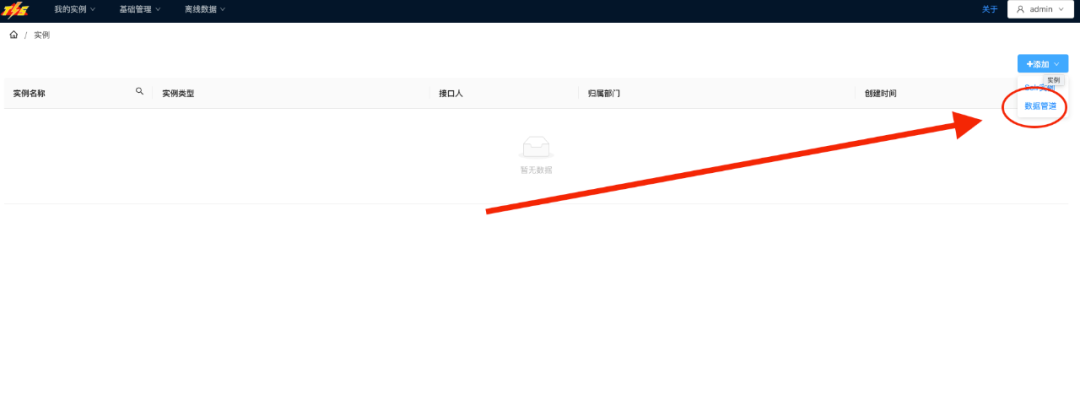The image size is (1080, 411).
Task: Click the search icon in 实例名称 column
Action: (140, 91)
